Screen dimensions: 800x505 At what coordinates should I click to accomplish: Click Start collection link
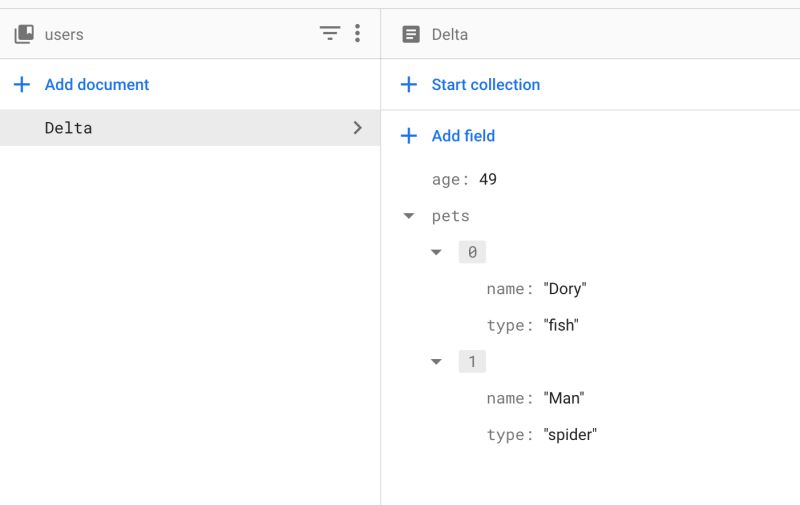coord(486,85)
